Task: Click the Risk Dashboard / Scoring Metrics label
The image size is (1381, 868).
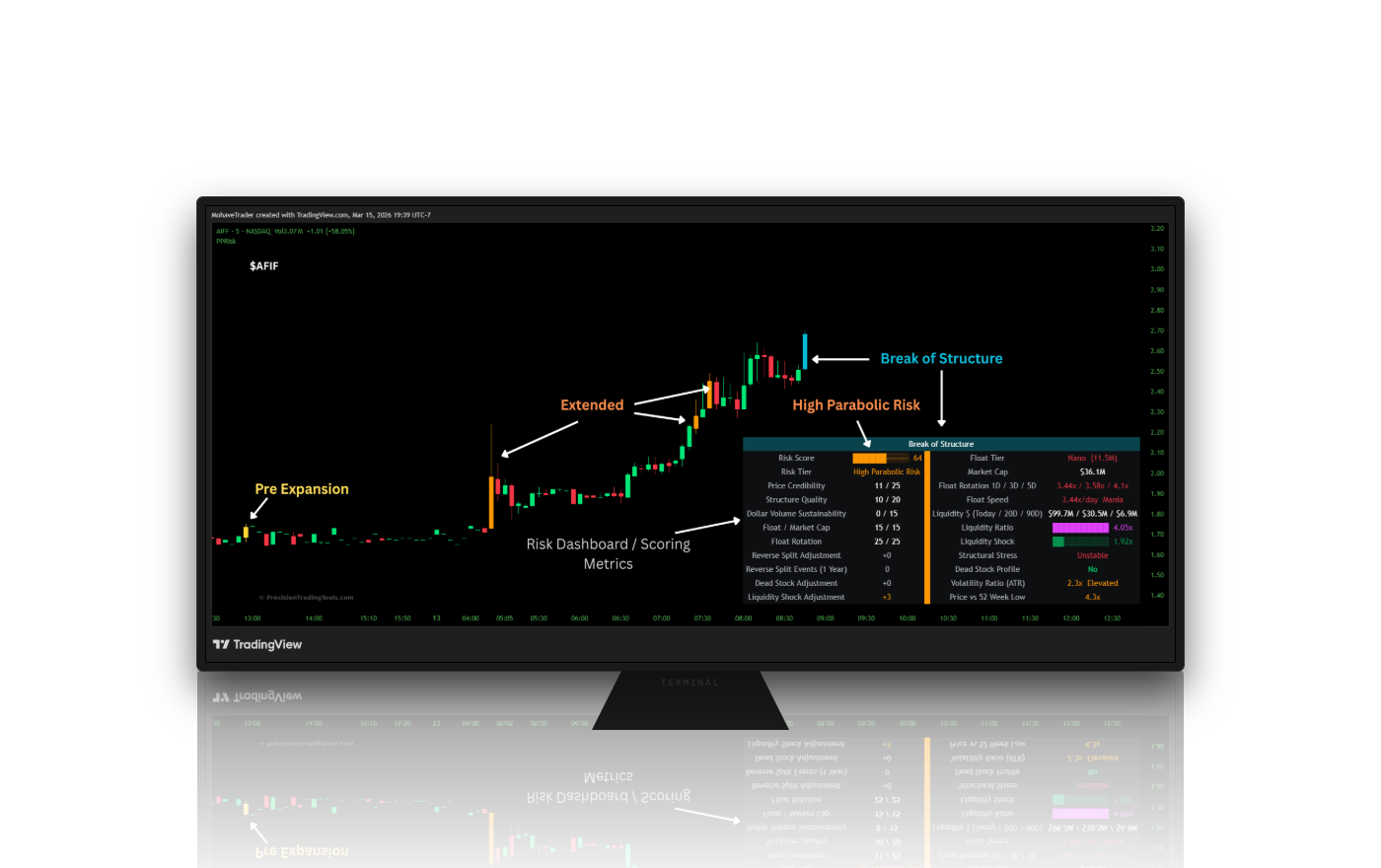Action: pos(609,554)
